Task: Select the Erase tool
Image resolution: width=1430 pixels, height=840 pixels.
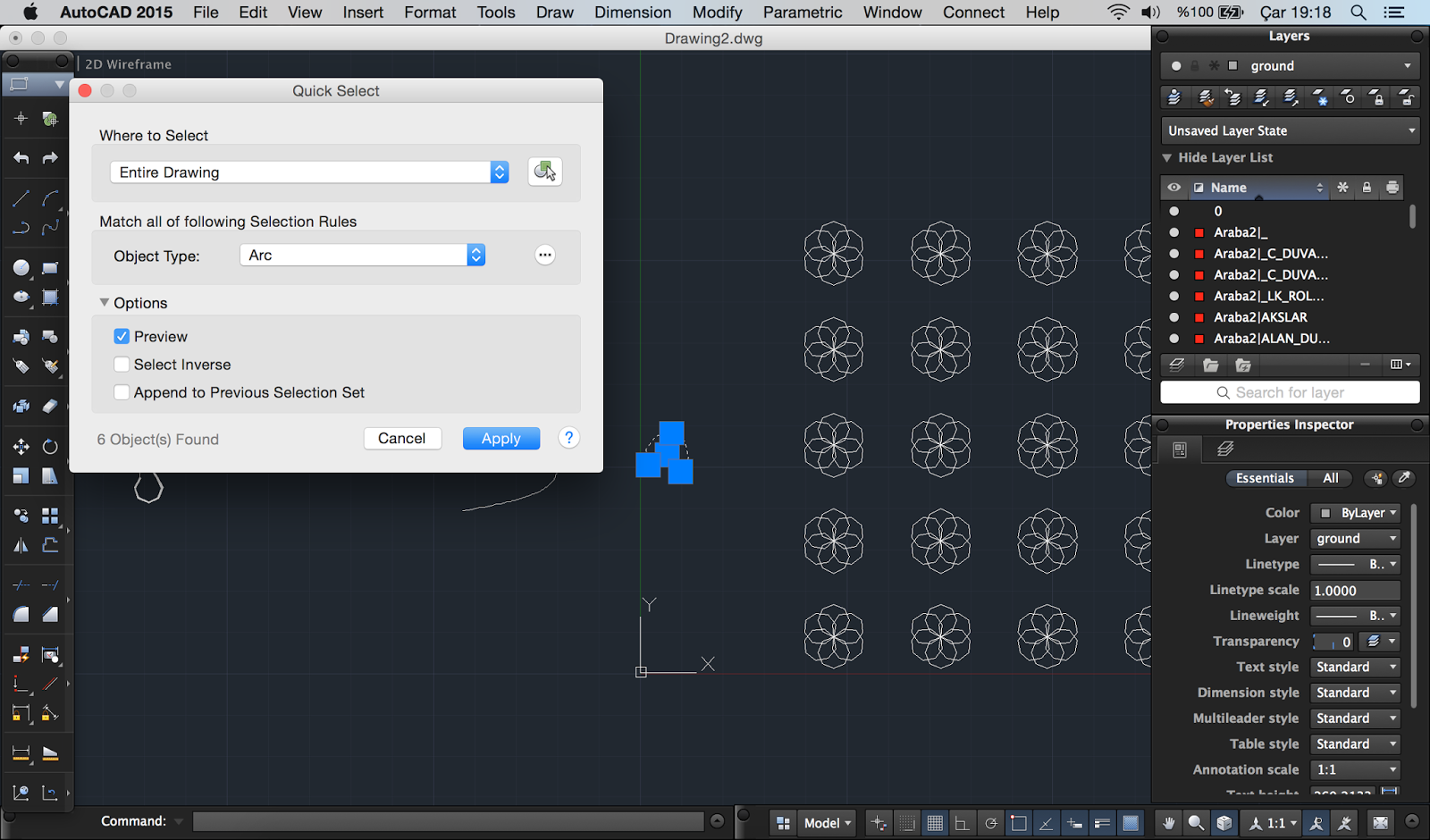Action: [x=50, y=407]
